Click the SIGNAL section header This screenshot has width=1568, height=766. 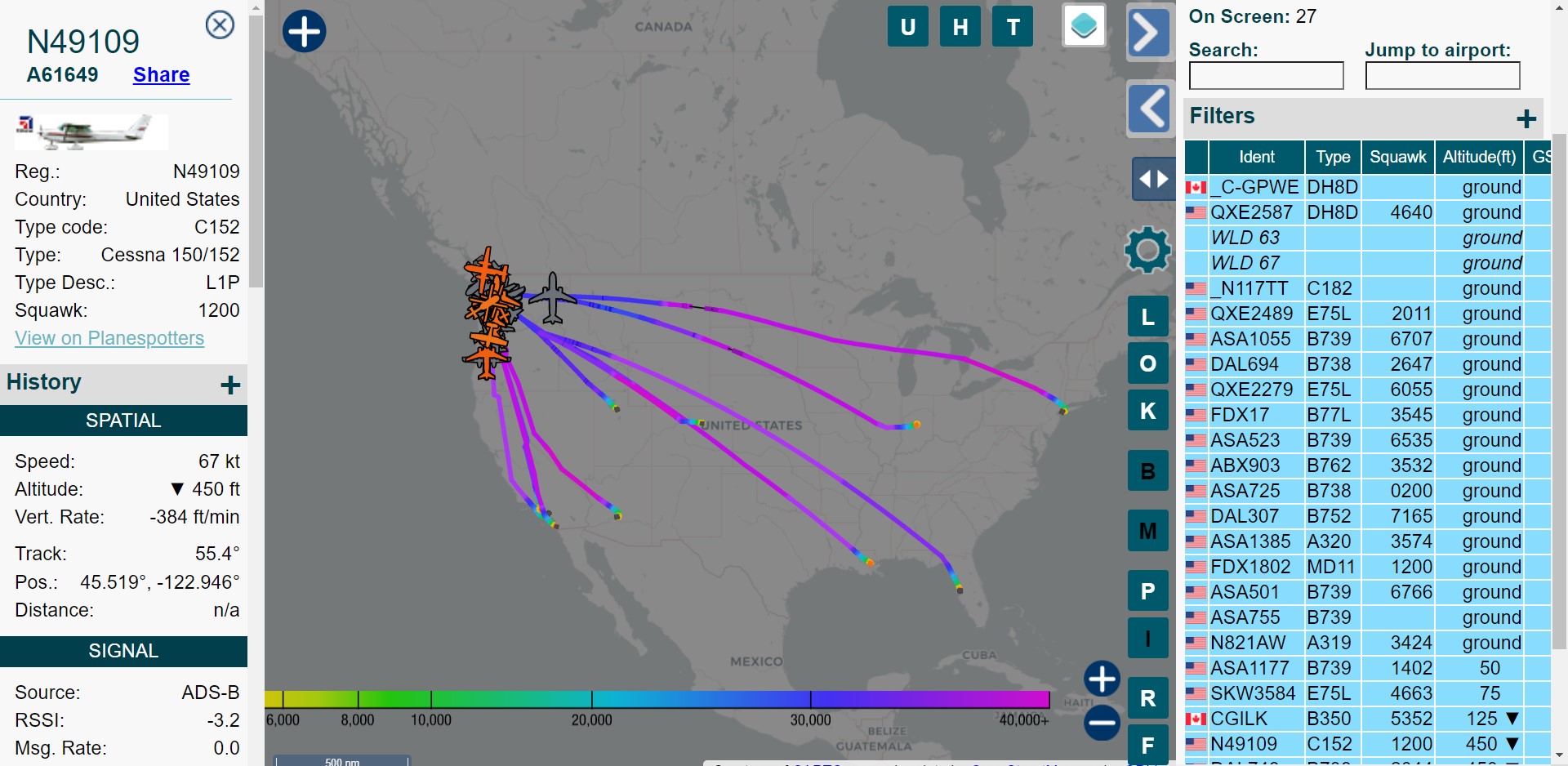(x=123, y=651)
